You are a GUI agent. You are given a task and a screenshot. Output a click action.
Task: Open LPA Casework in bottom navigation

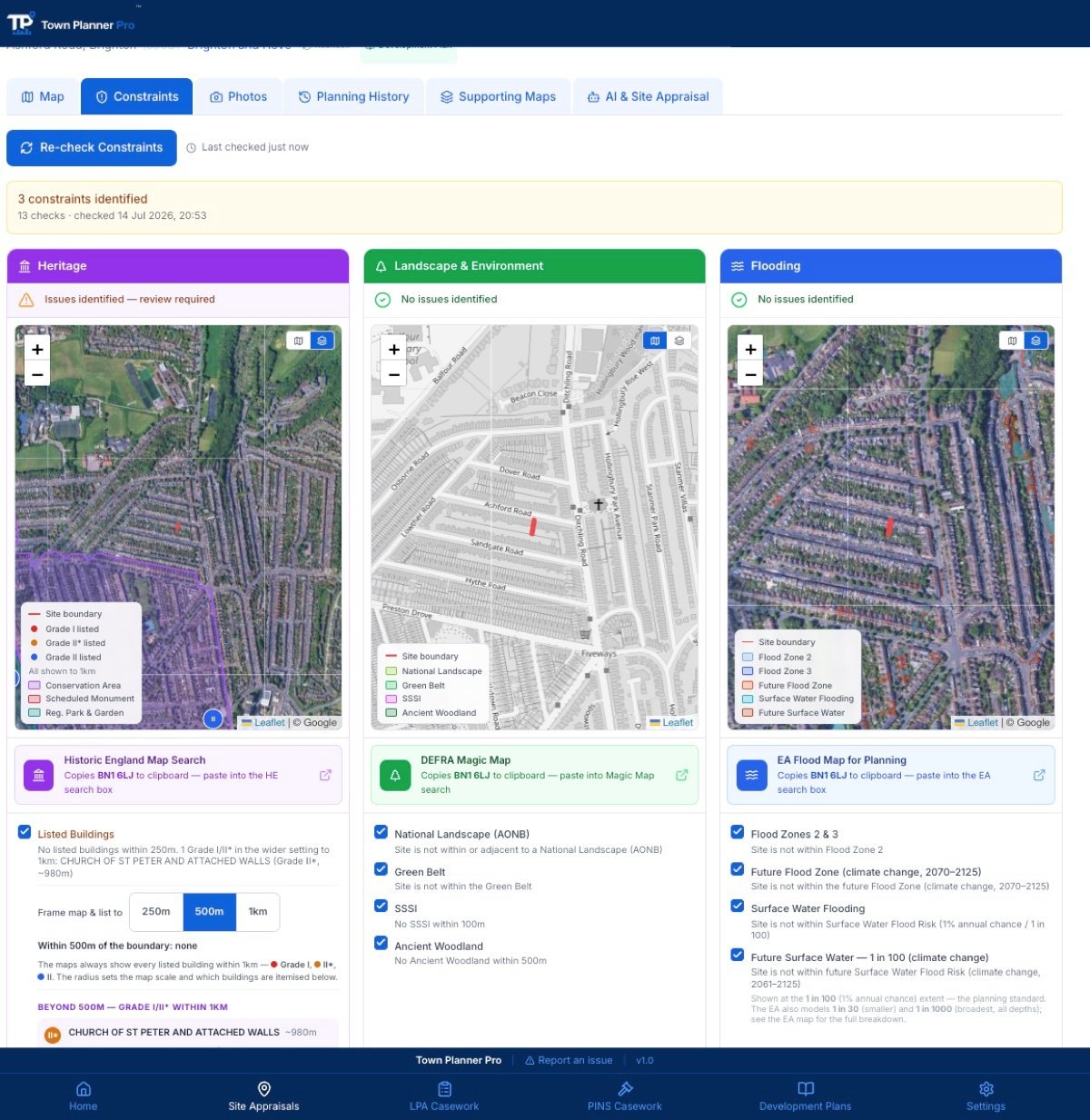pos(444,1096)
